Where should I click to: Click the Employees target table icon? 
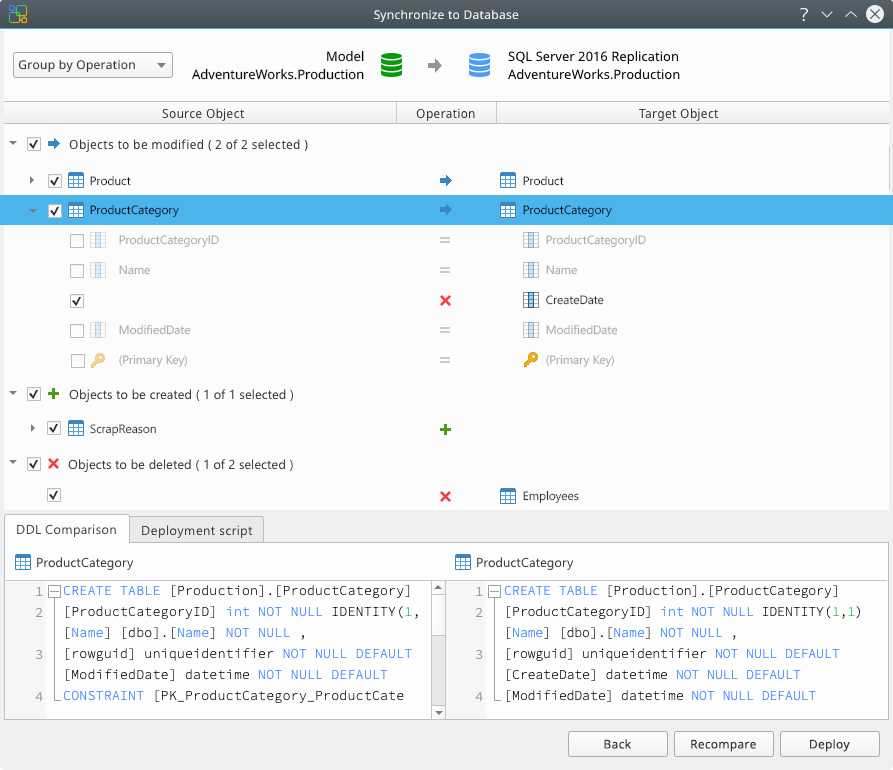point(507,496)
